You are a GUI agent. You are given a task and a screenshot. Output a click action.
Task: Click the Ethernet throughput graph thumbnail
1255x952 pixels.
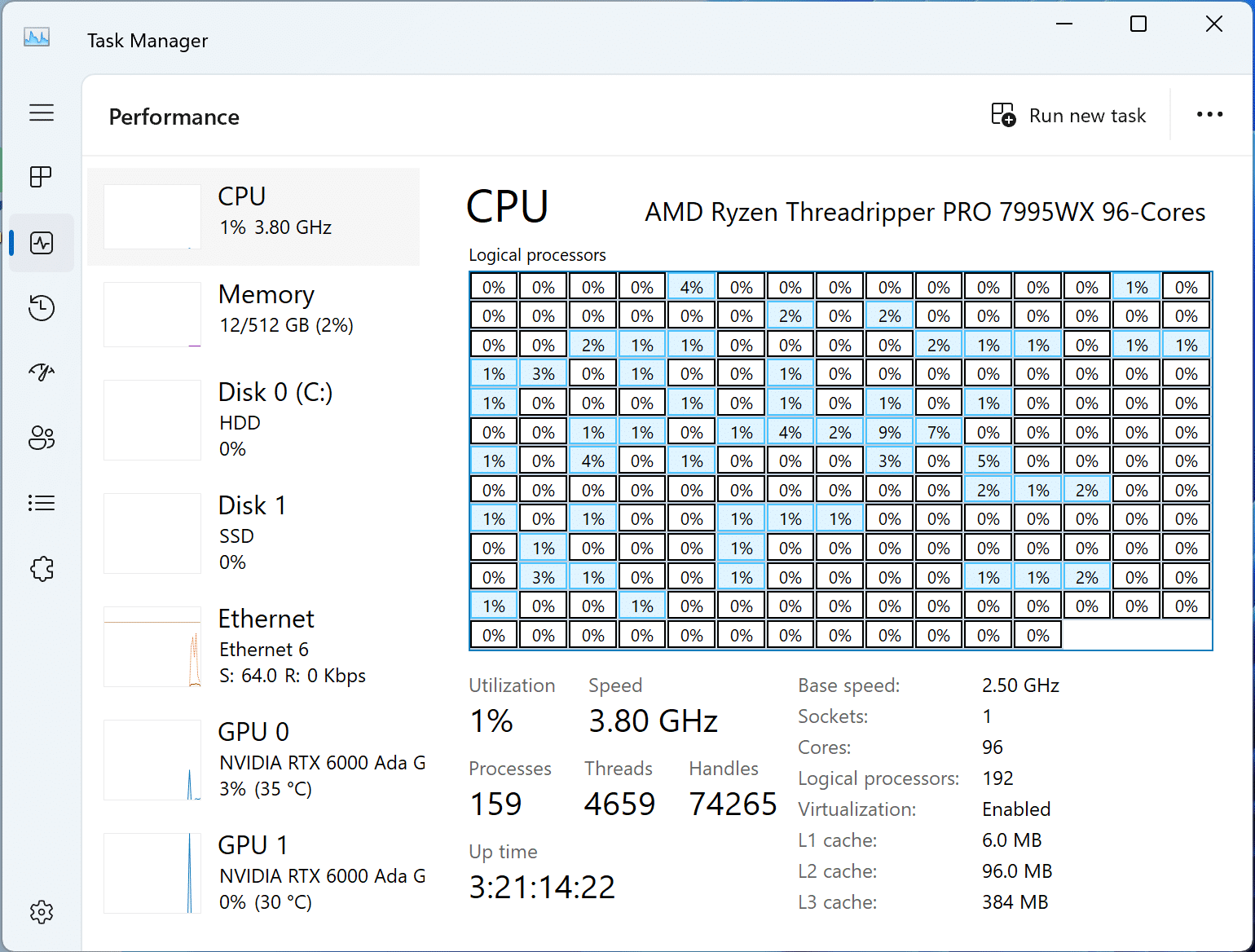click(152, 647)
